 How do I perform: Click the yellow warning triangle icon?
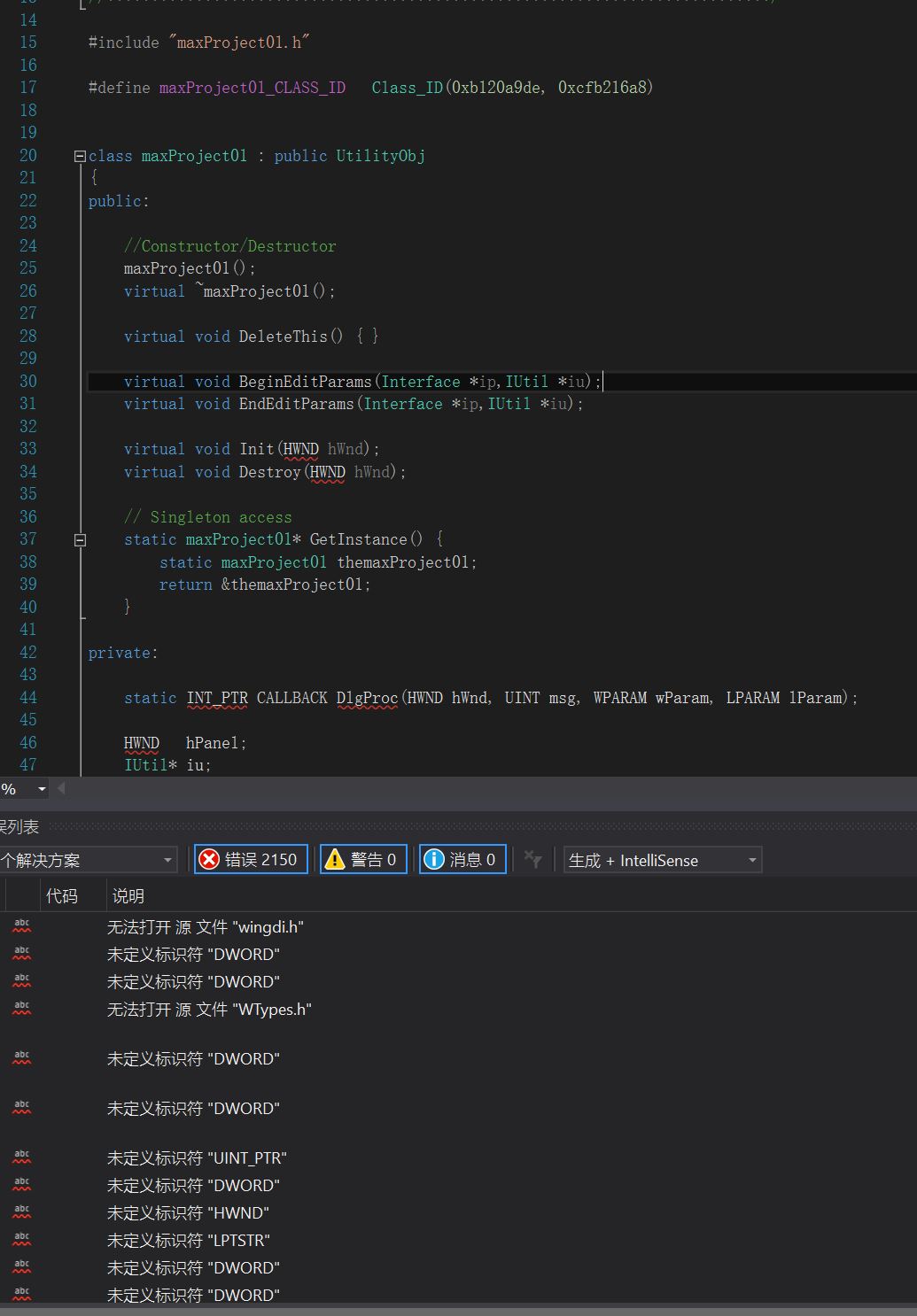(x=334, y=859)
